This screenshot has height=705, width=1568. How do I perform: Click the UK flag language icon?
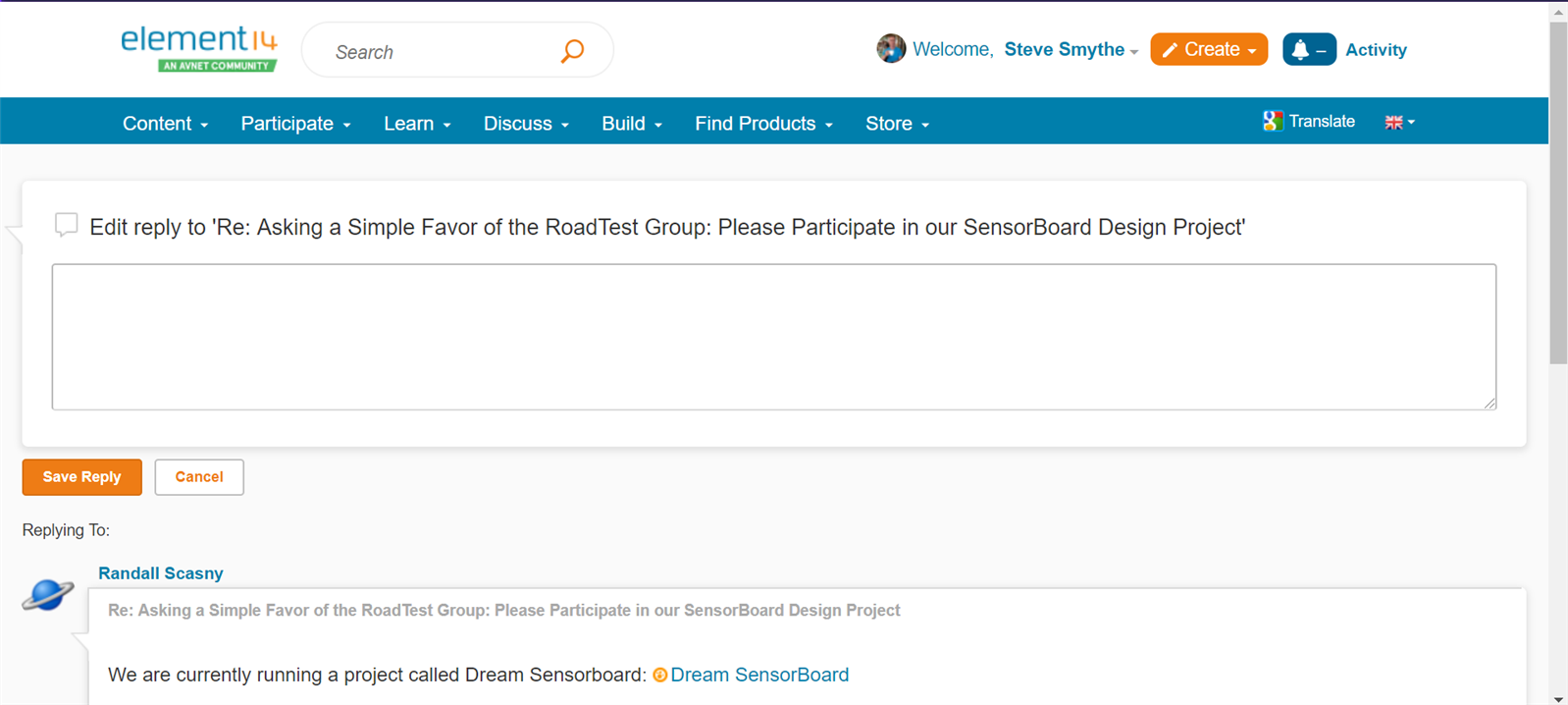coord(1393,123)
